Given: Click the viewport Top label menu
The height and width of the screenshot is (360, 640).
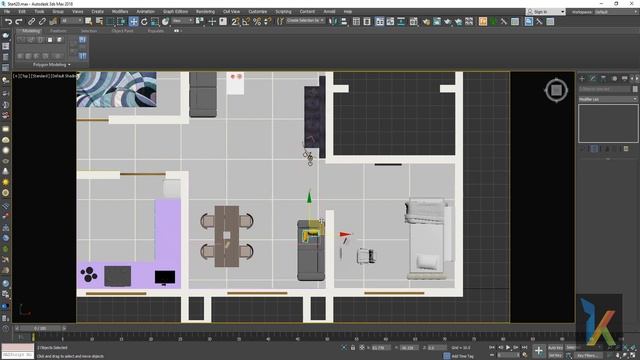Looking at the screenshot, I should (25, 76).
